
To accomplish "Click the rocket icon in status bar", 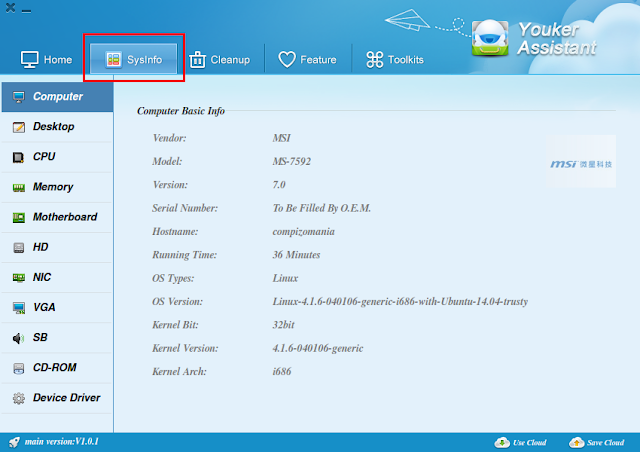I will click(14, 442).
